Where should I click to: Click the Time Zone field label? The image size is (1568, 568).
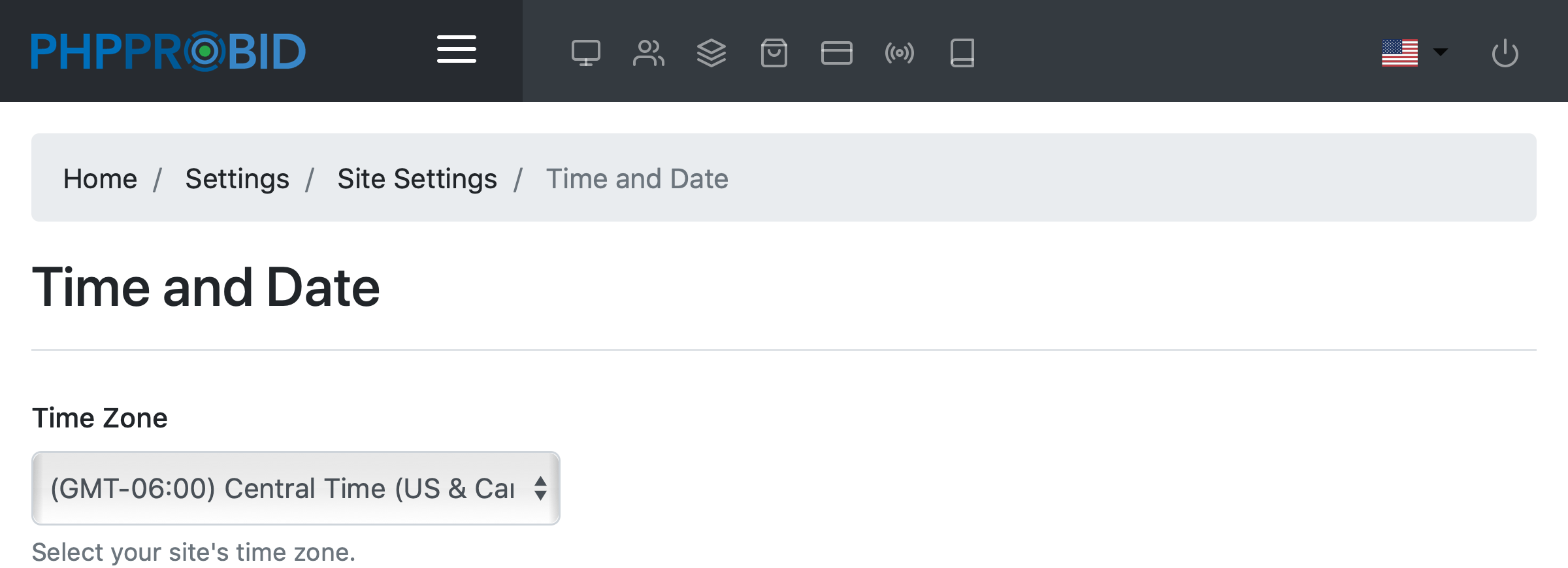coord(100,418)
